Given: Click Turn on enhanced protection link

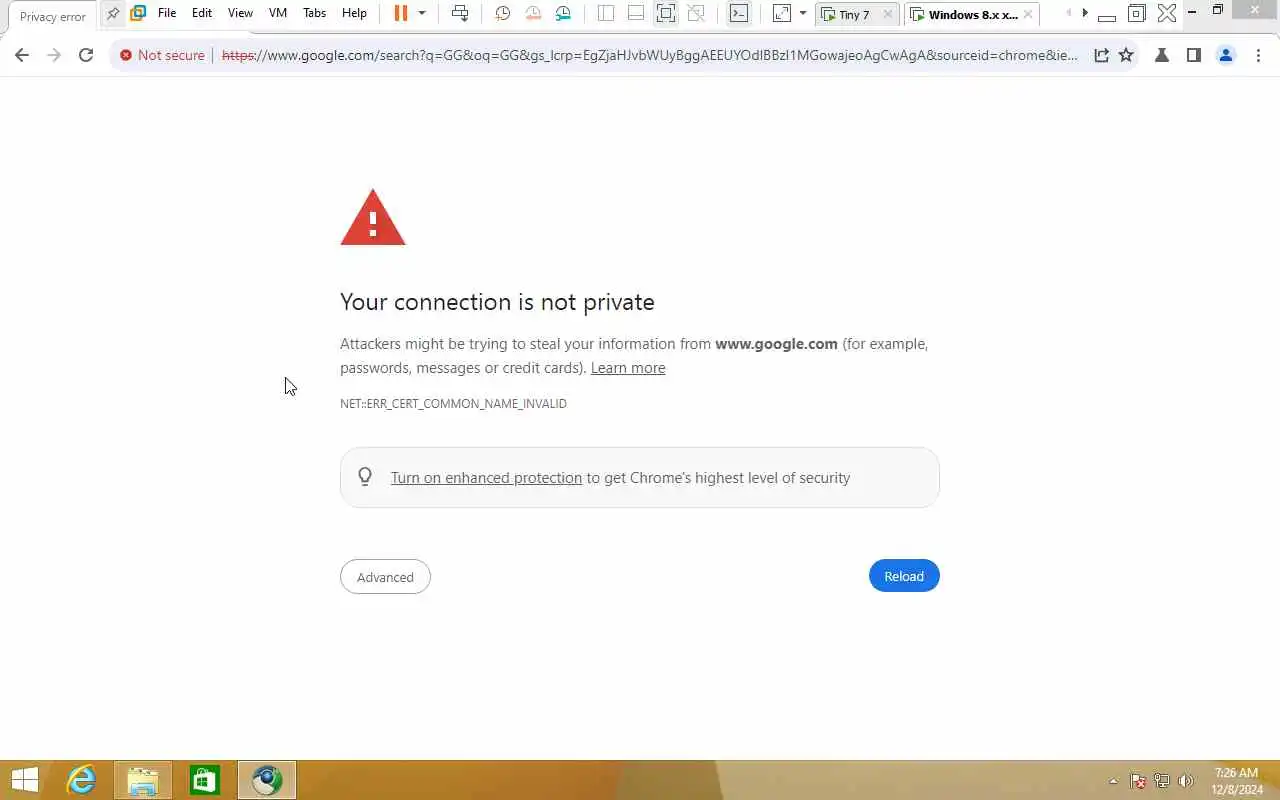Looking at the screenshot, I should (486, 478).
